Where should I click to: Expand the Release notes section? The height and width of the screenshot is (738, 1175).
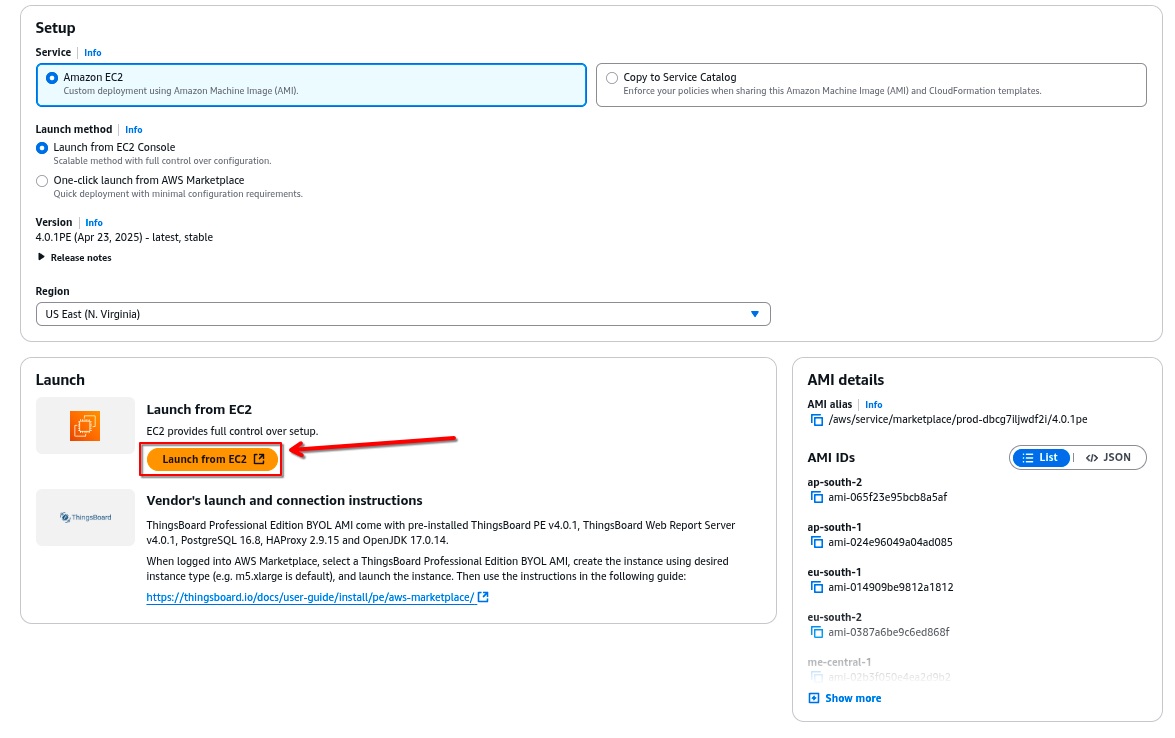(74, 258)
